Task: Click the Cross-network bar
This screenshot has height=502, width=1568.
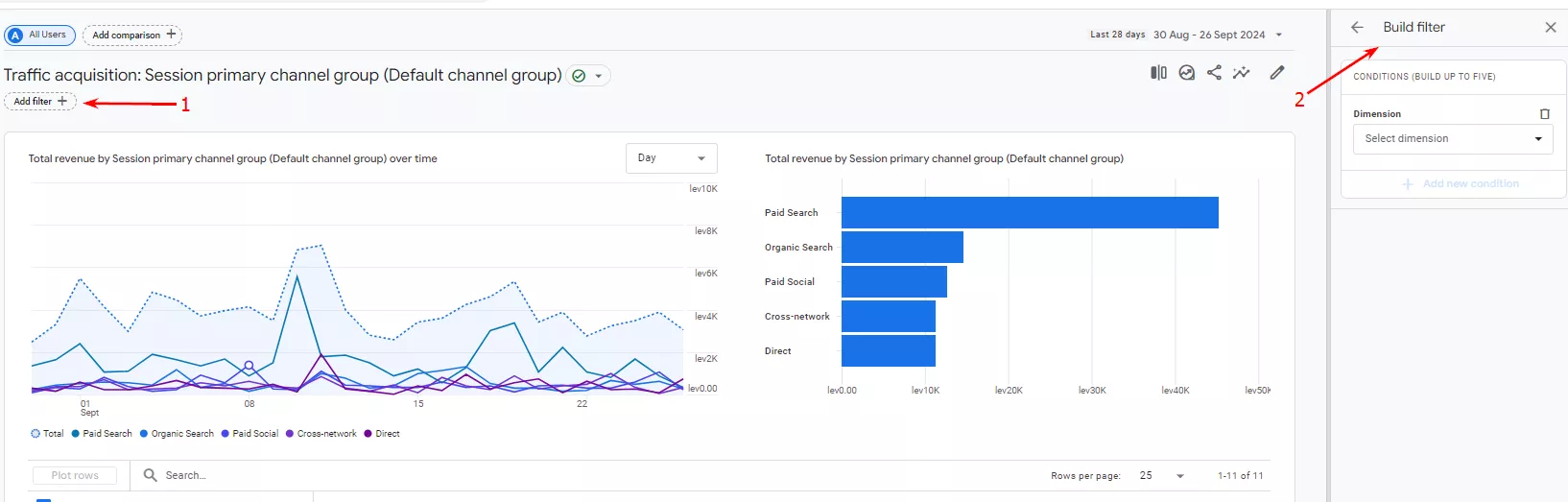Action: click(889, 317)
